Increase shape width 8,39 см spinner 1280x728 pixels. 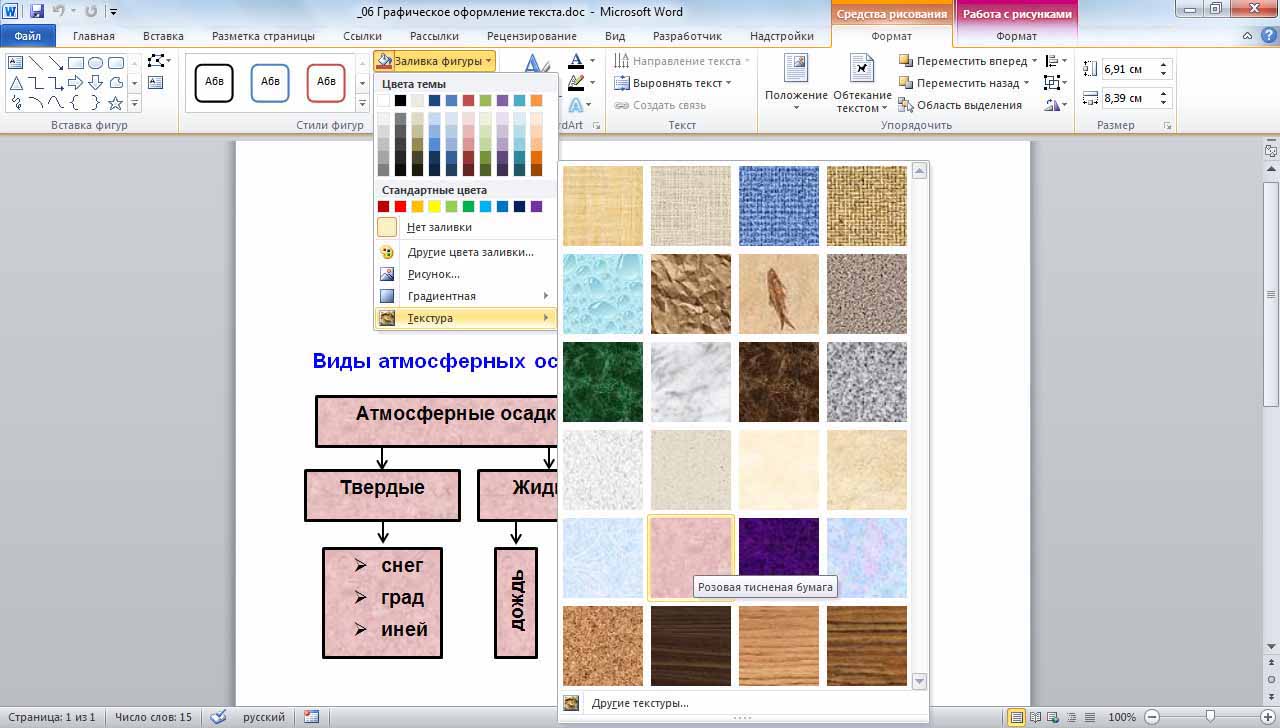click(1163, 93)
